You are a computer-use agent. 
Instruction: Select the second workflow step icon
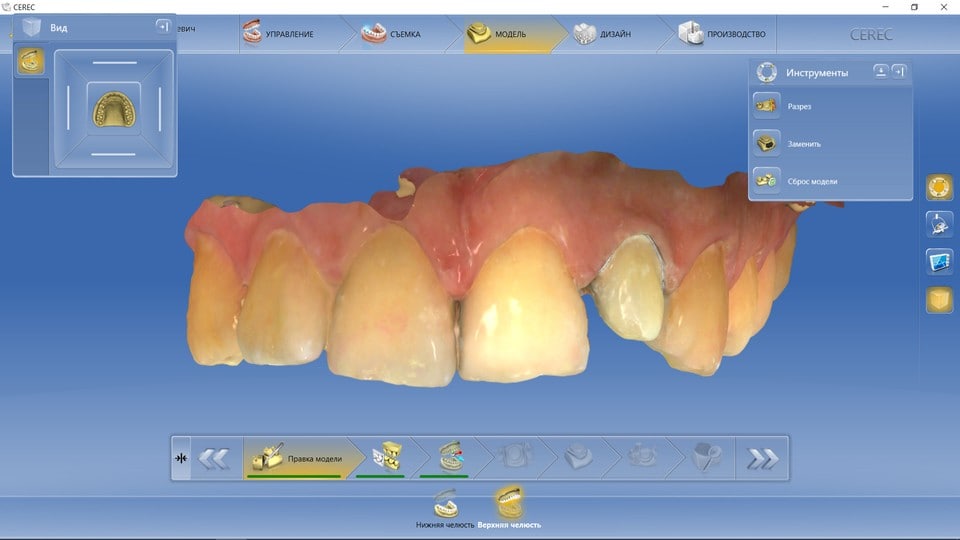(x=386, y=458)
